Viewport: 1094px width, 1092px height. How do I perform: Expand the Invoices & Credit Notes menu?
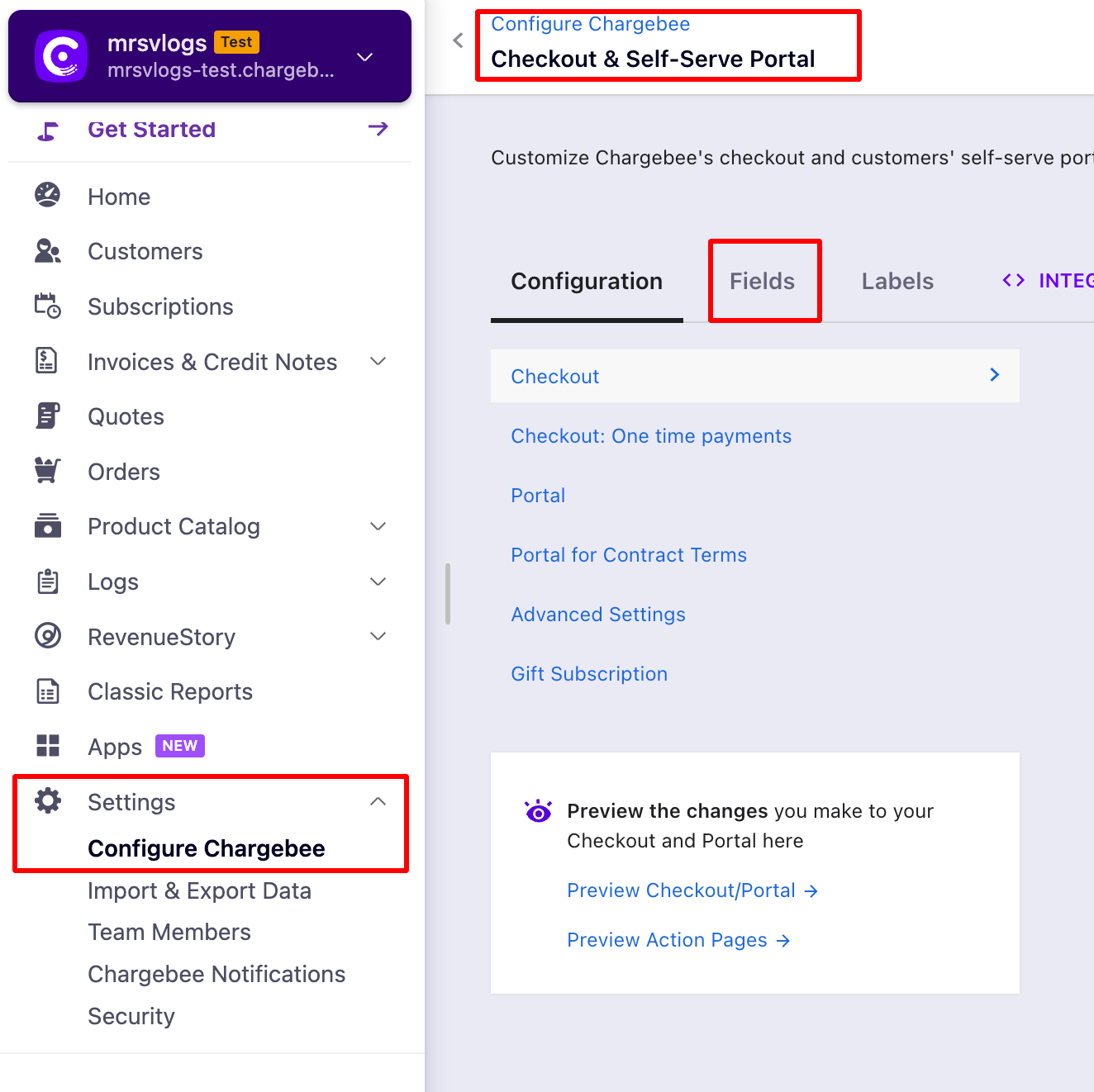(378, 361)
